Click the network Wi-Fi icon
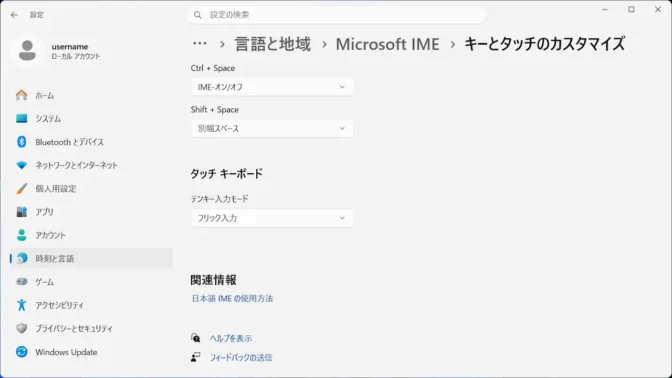 [x=21, y=165]
